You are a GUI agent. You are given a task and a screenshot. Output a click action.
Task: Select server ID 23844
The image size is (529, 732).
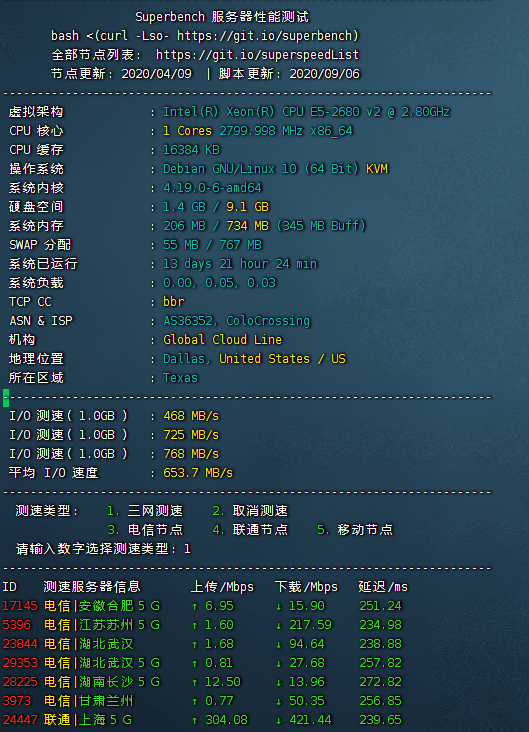[x=20, y=644]
